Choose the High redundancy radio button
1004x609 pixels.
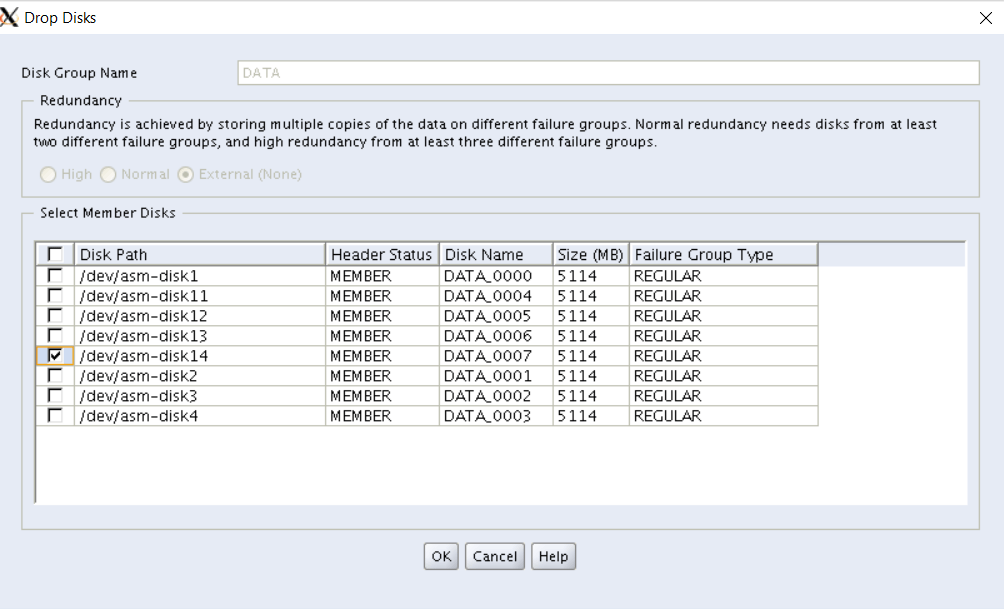48,174
